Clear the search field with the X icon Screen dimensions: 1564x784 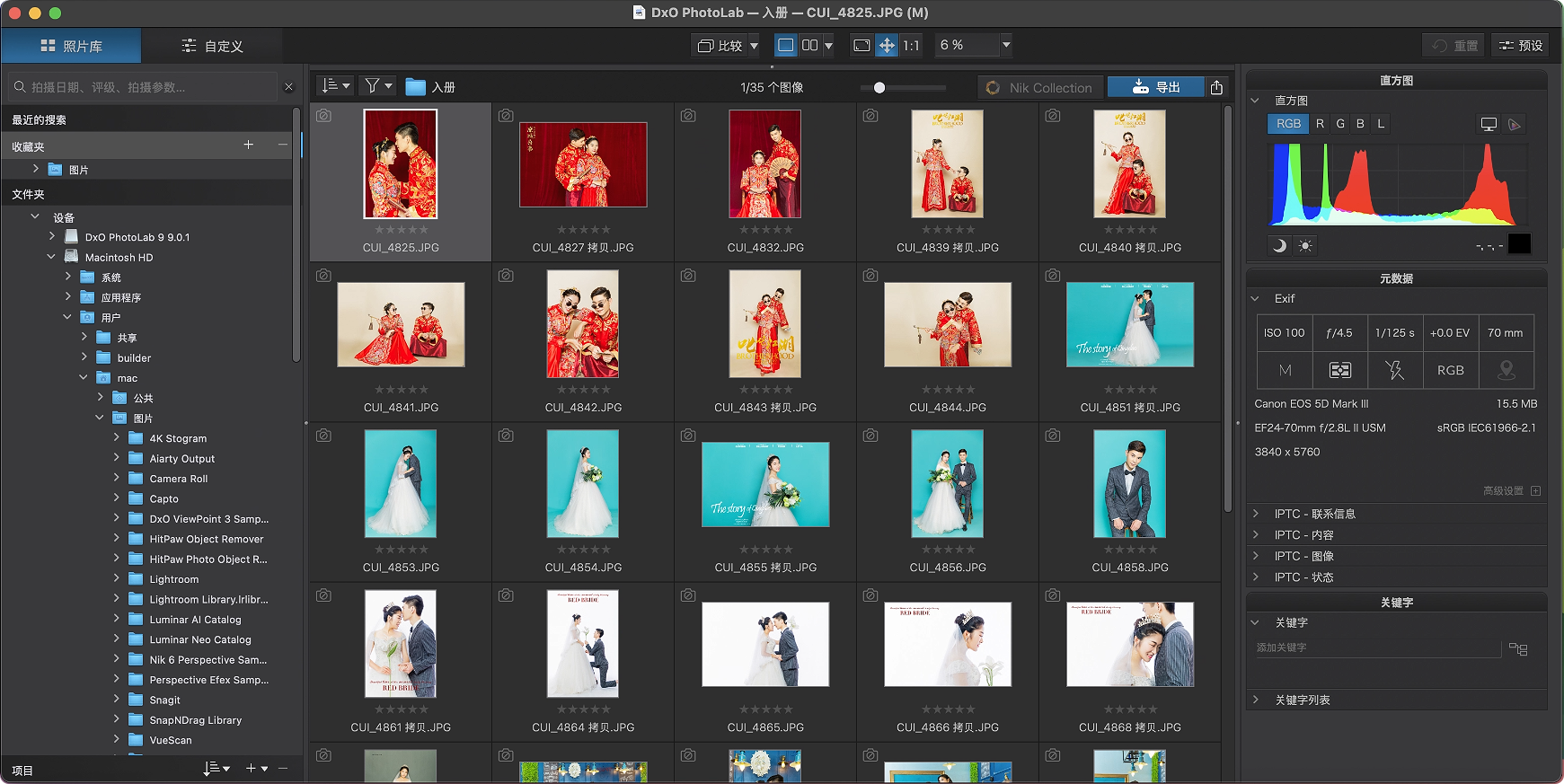click(288, 87)
